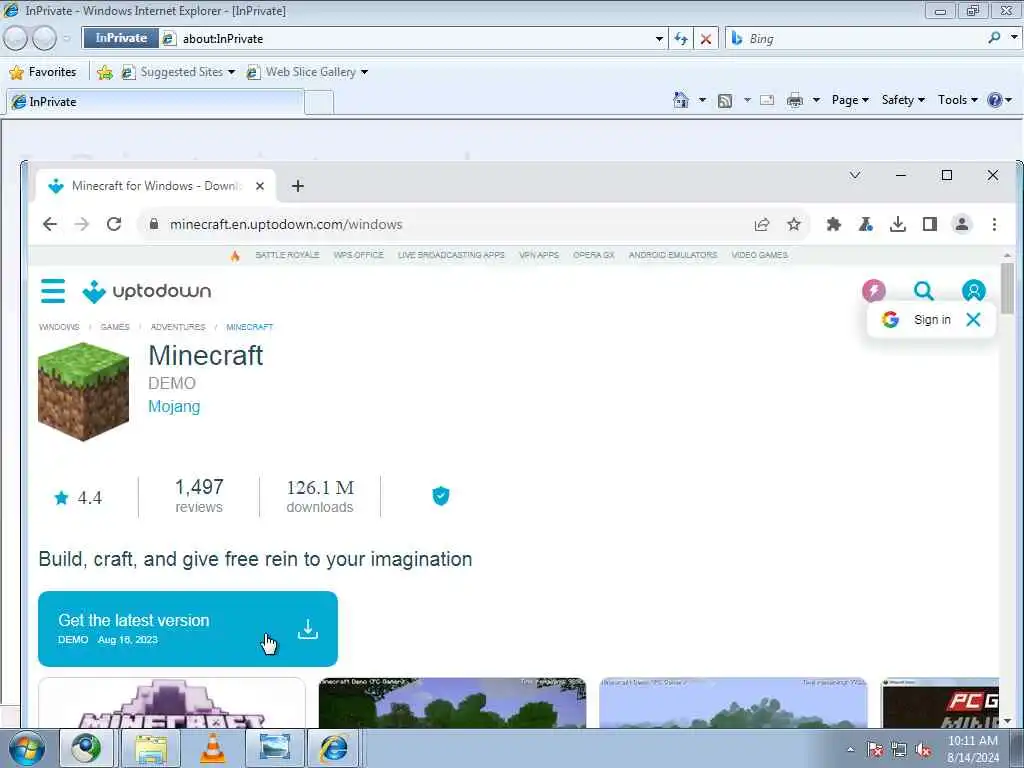Click GAMES breadcrumb
Screen dimensions: 1024x768
pyautogui.click(x=115, y=327)
